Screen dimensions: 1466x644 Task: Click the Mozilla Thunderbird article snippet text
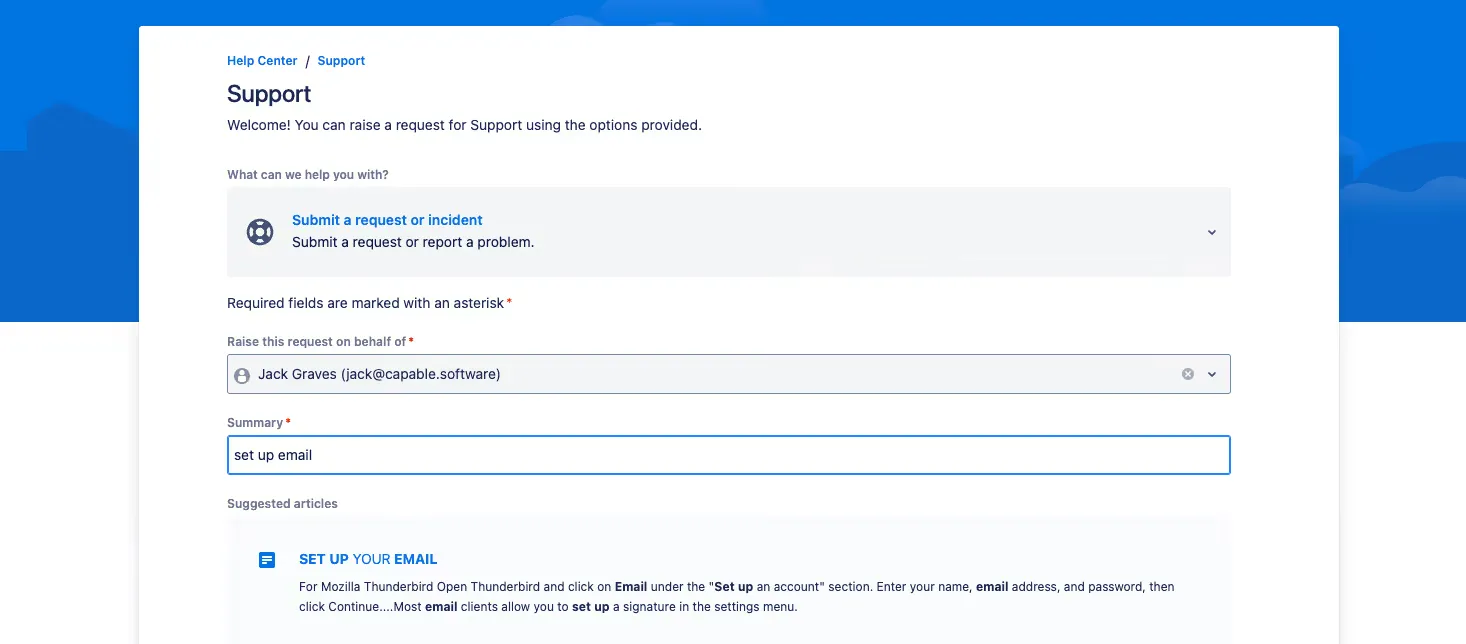tap(737, 597)
